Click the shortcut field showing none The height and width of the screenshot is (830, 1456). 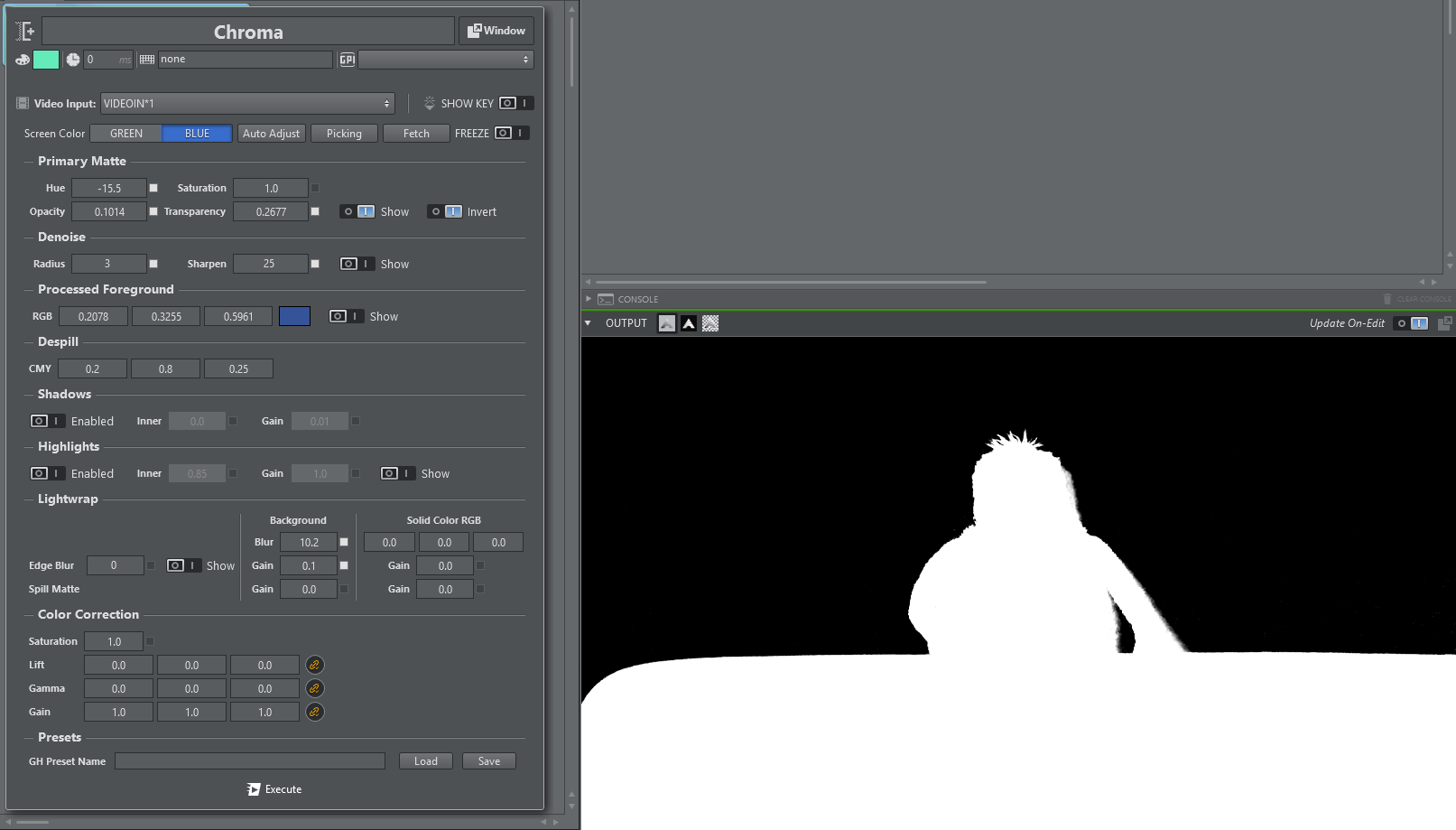[x=246, y=60]
